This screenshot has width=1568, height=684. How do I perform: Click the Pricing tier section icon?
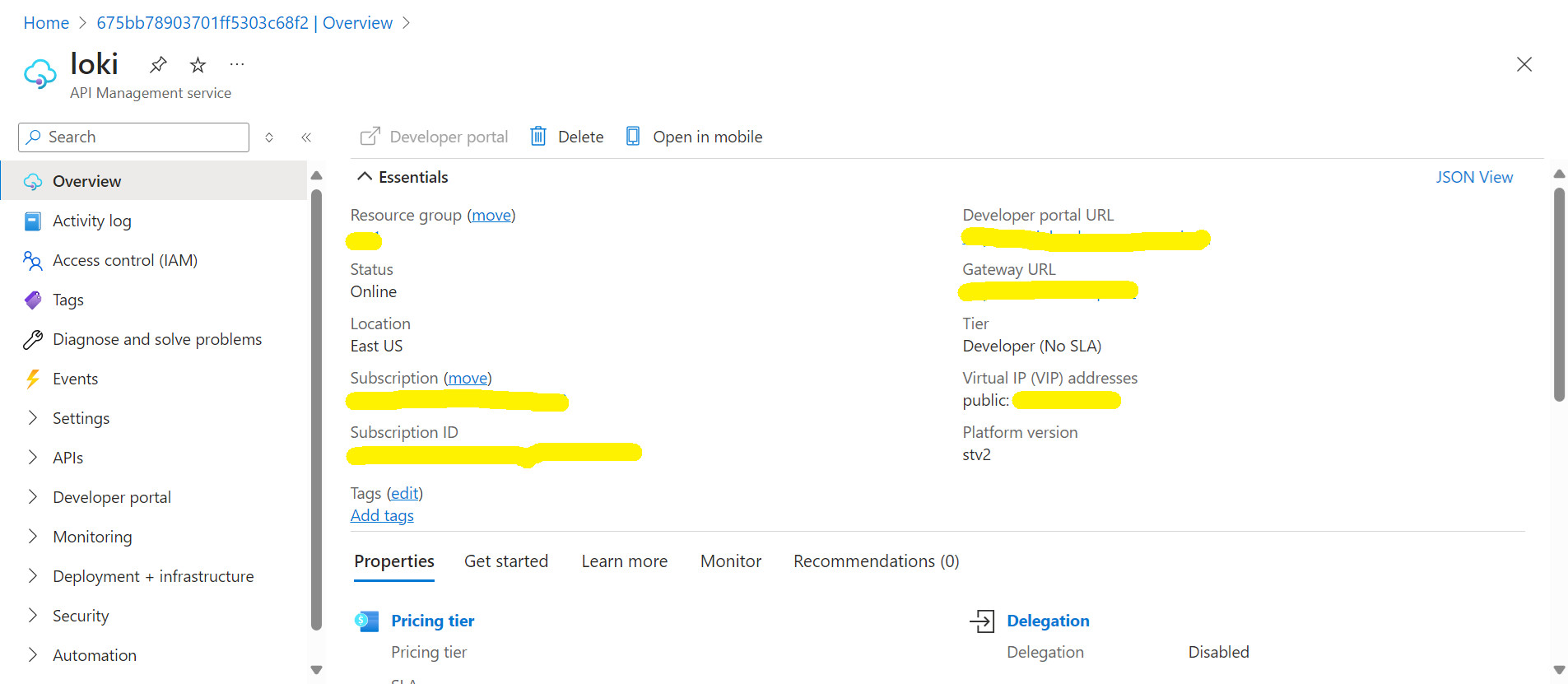click(366, 621)
